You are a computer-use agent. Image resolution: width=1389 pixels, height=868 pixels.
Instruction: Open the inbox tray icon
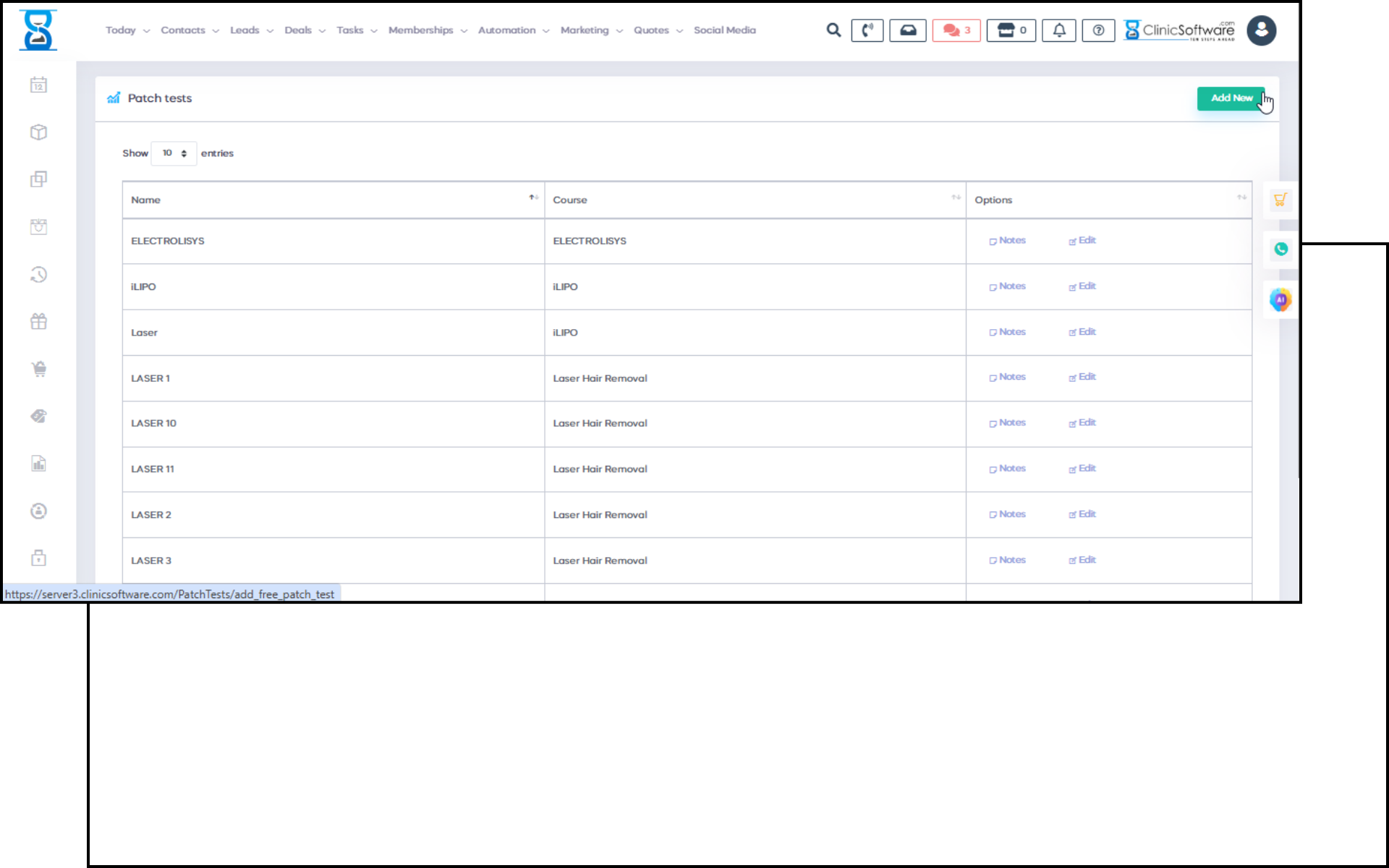pos(907,30)
